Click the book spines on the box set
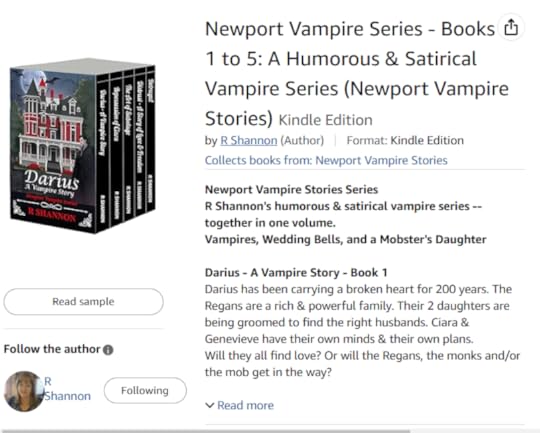Screen dimensions: 540x433 click(x=126, y=146)
